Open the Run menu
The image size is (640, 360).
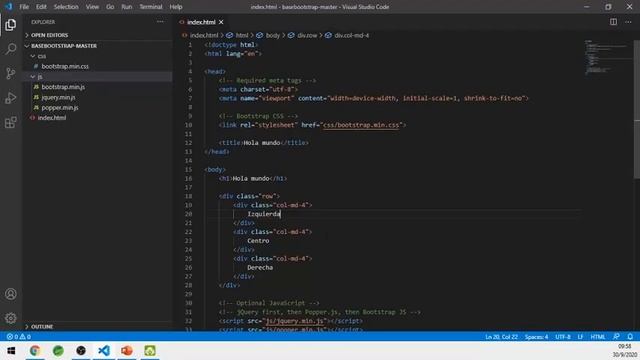click(127, 7)
